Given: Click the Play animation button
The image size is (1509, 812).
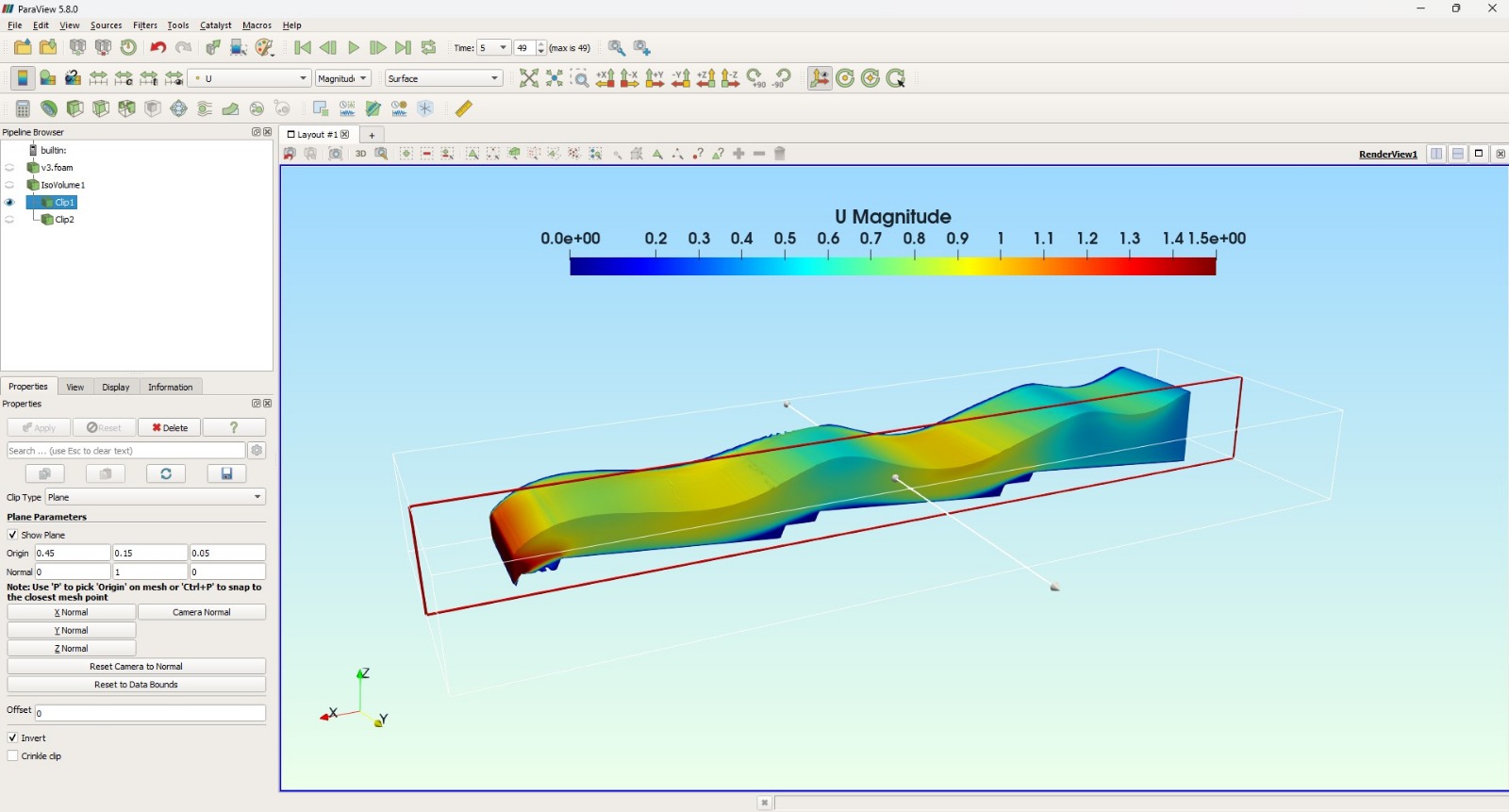Looking at the screenshot, I should click(354, 48).
